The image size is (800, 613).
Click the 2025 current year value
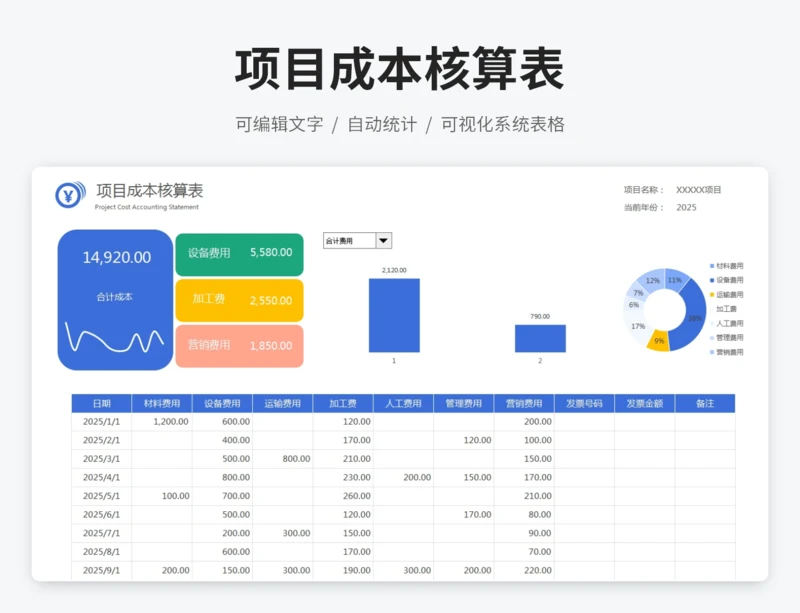[686, 207]
